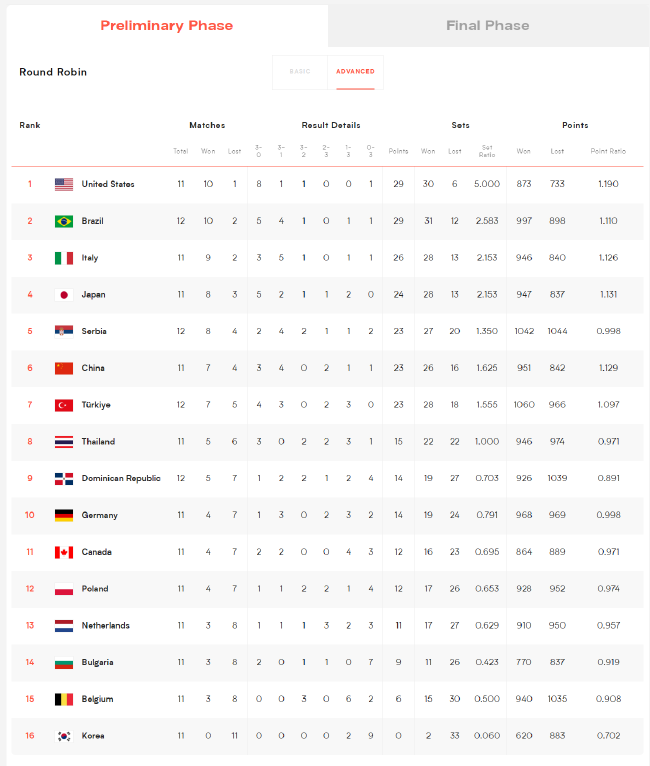The width and height of the screenshot is (650, 766).
Task: Click the Belgium flag icon
Action: pos(64,699)
